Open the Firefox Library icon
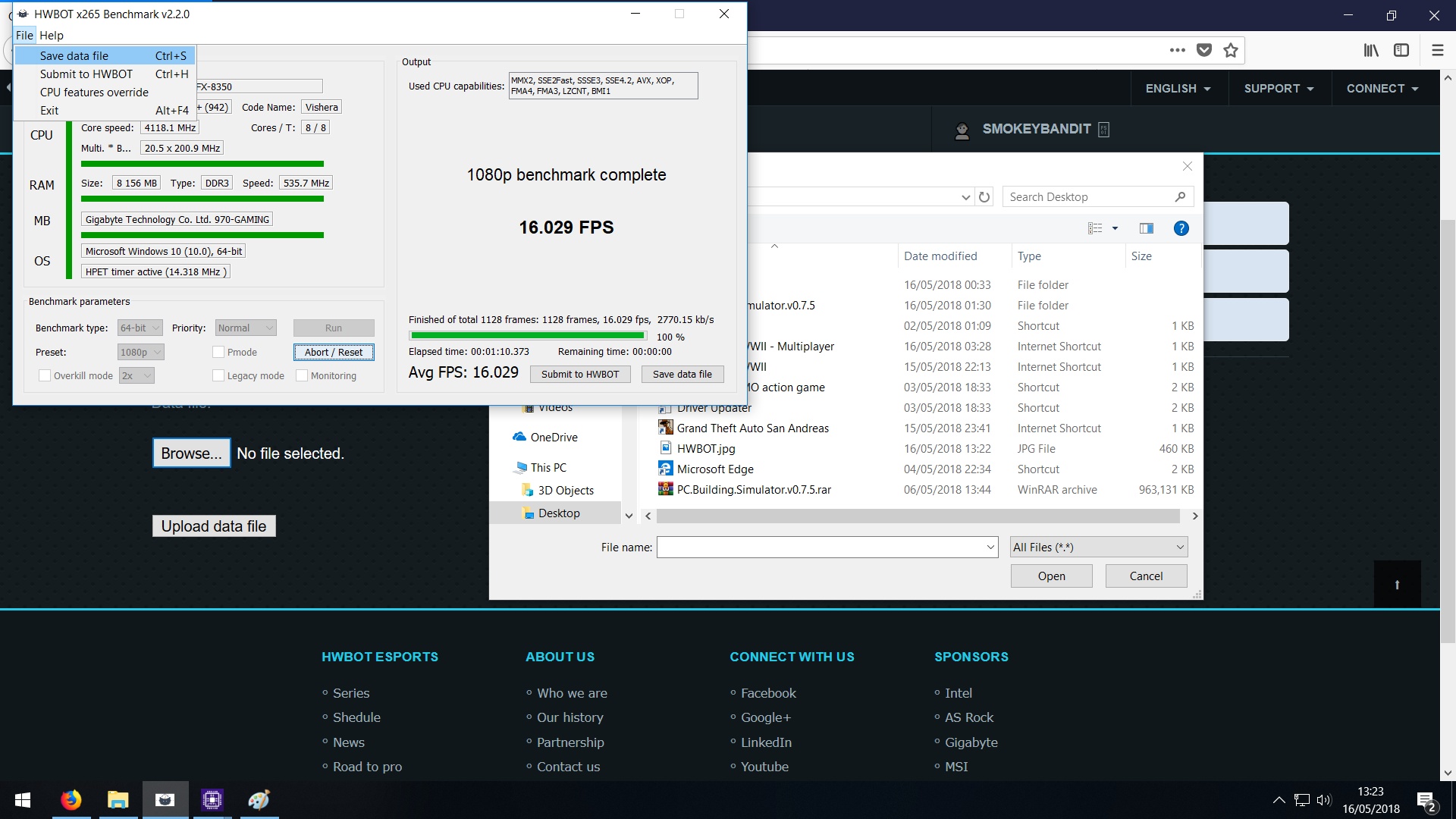The image size is (1456, 819). (1371, 50)
